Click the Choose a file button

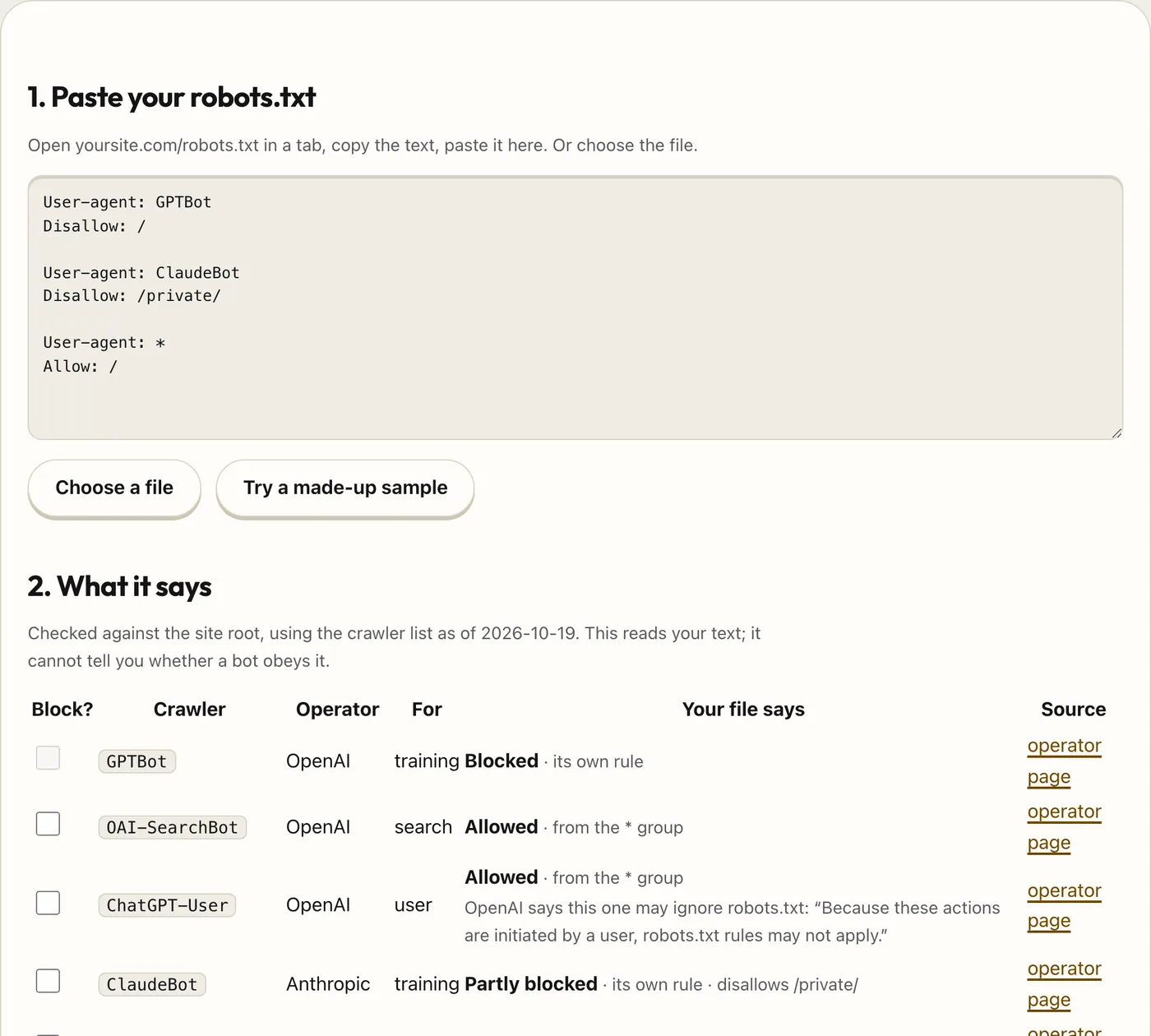114,488
